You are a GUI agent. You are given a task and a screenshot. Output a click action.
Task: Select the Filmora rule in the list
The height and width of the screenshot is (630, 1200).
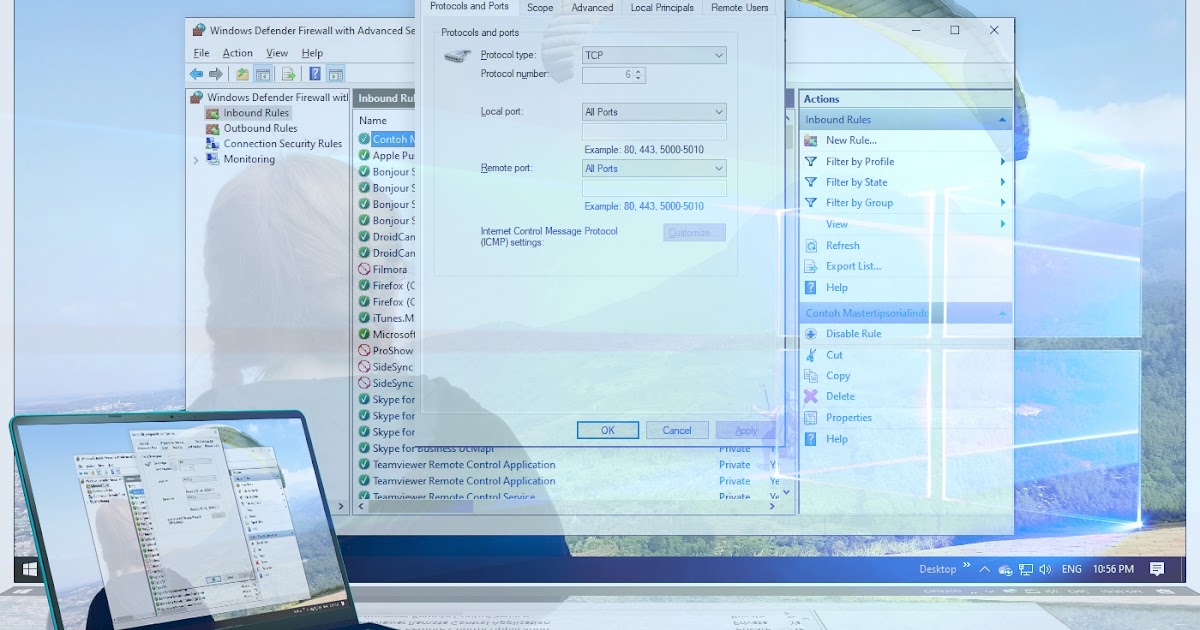tap(389, 269)
